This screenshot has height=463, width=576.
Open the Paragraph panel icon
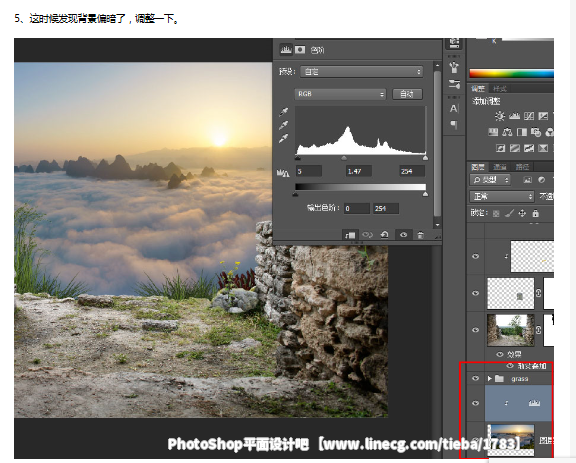(x=454, y=125)
